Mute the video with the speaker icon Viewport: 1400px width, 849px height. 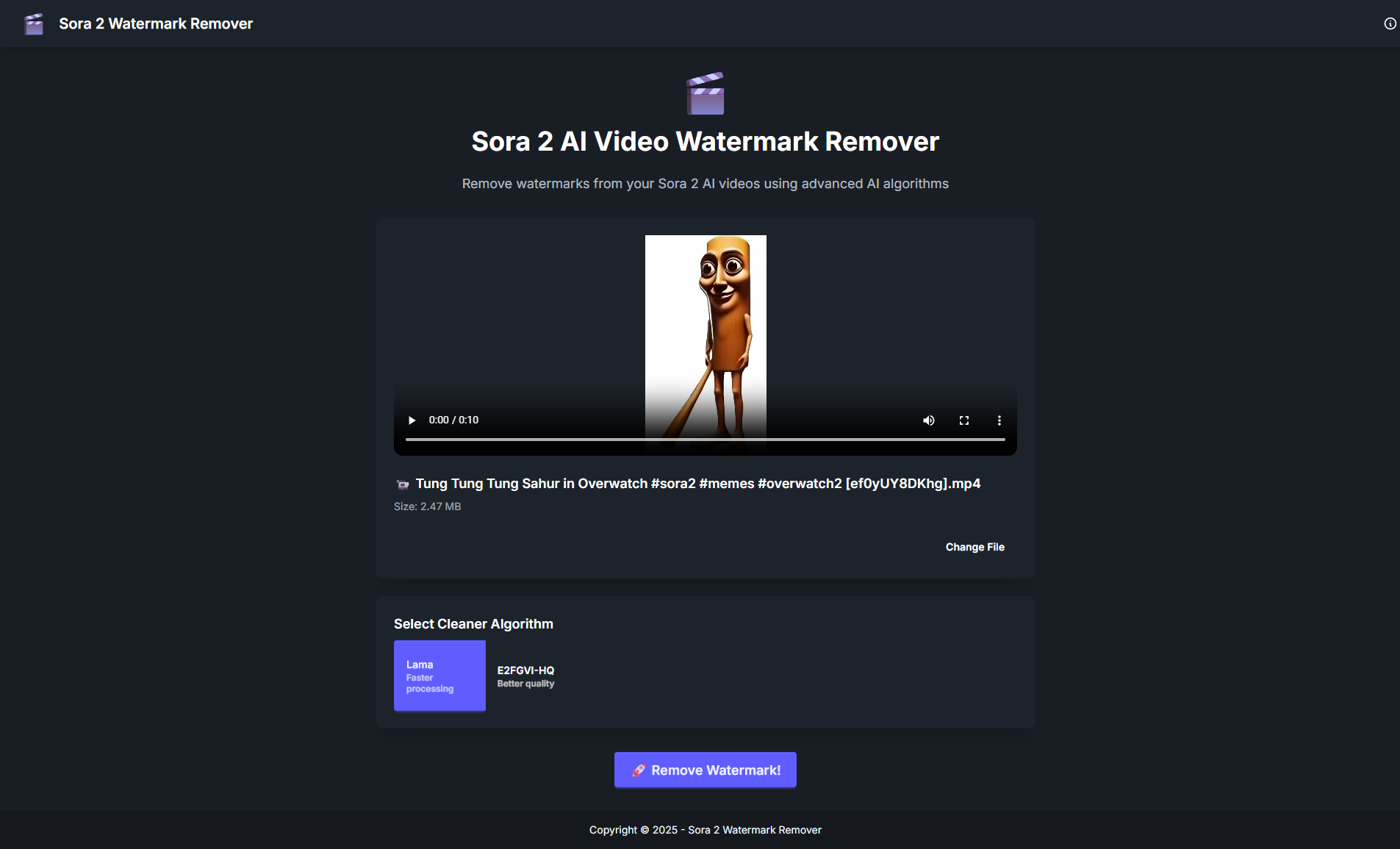click(929, 420)
